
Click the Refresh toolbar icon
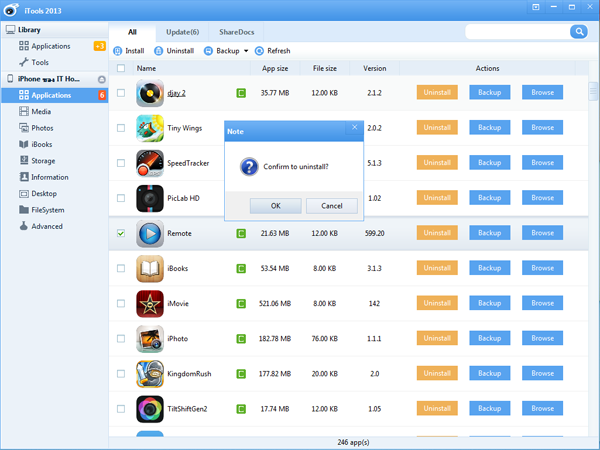tap(260, 50)
